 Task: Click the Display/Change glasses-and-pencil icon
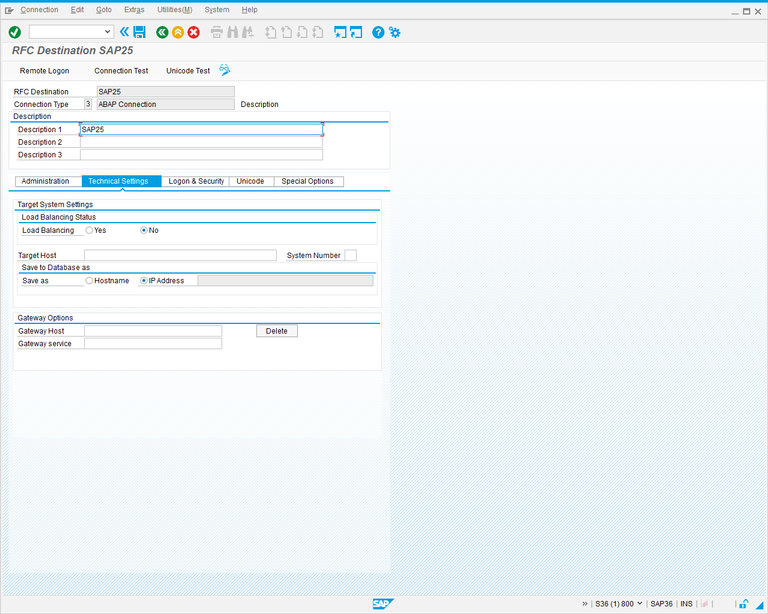click(225, 70)
